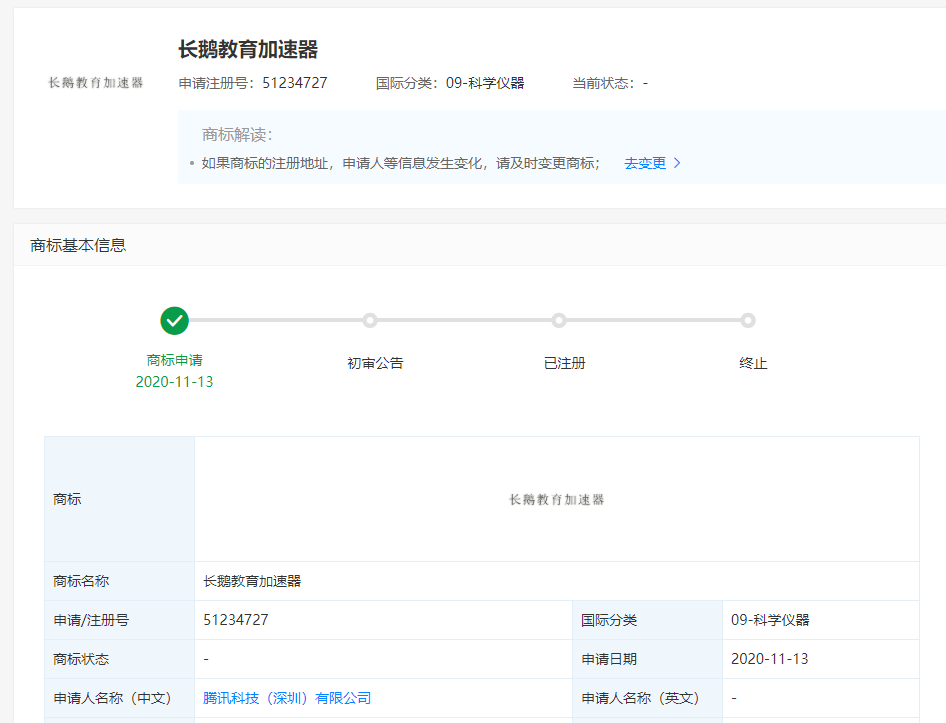The image size is (946, 723).
Task: Click the 初审公告 step circle marker
Action: click(x=370, y=320)
